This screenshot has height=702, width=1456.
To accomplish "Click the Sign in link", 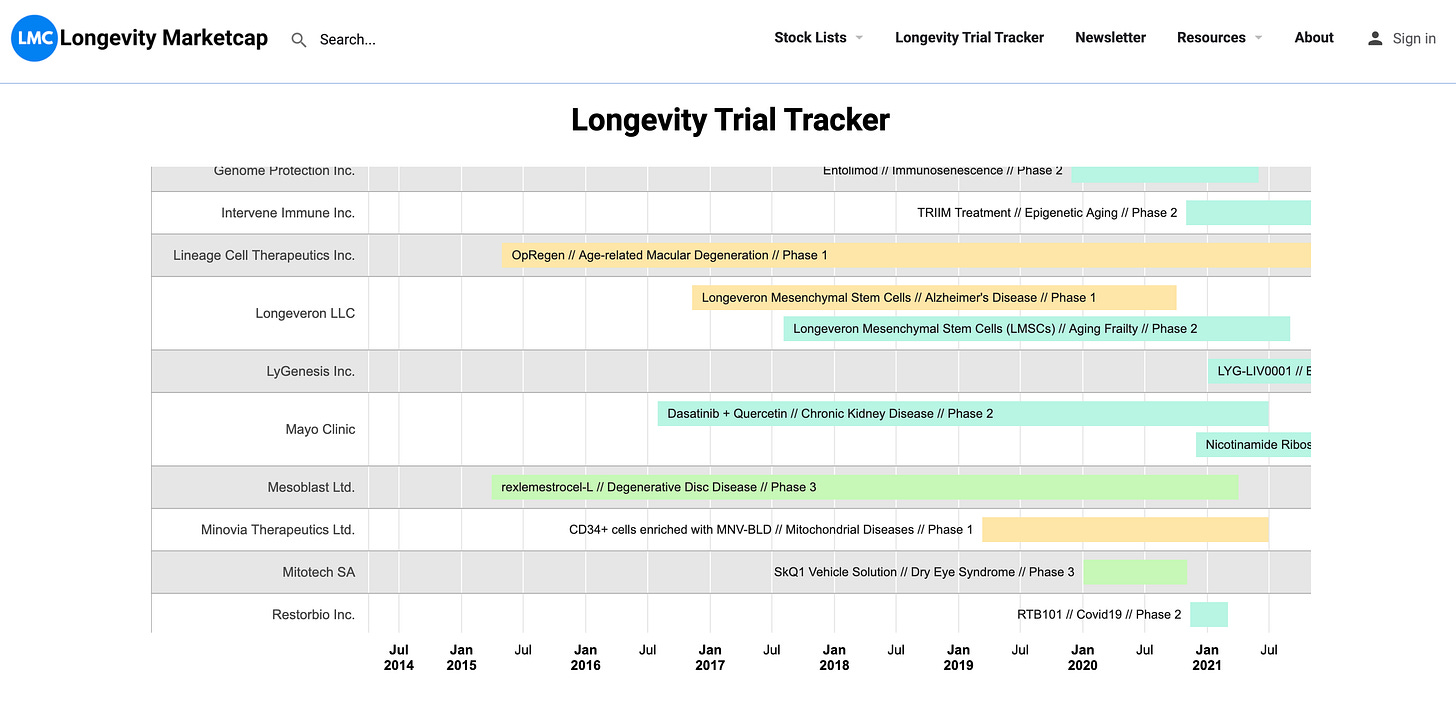I will (1414, 39).
